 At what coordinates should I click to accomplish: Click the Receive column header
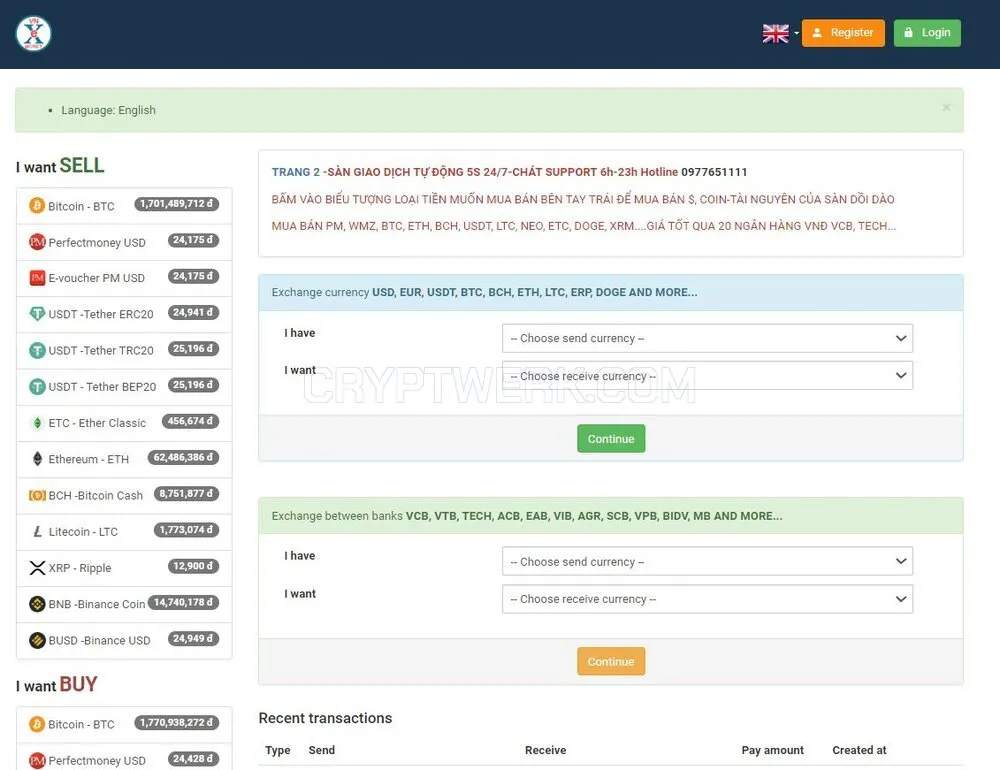pyautogui.click(x=545, y=750)
